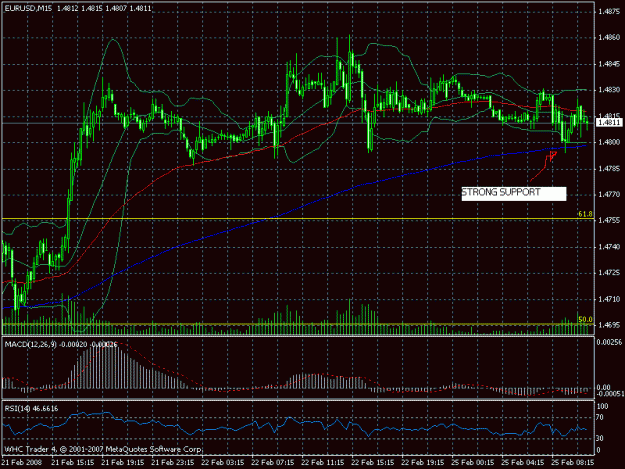Select the yellow 61.8 Fibonacci horizontal line
Image resolution: width=625 pixels, height=469 pixels.
click(x=297, y=219)
